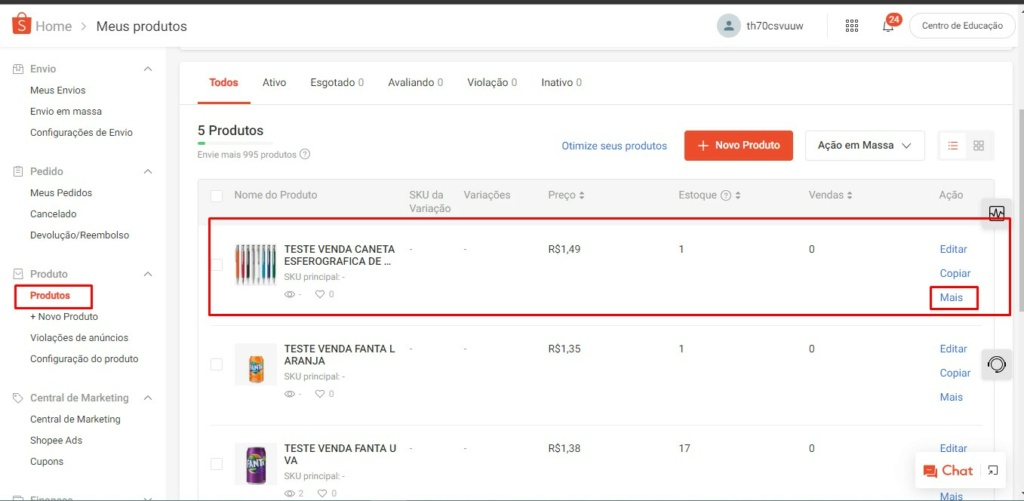Open Shopee Ads in the sidebar
This screenshot has width=1024, height=501.
pyautogui.click(x=56, y=440)
